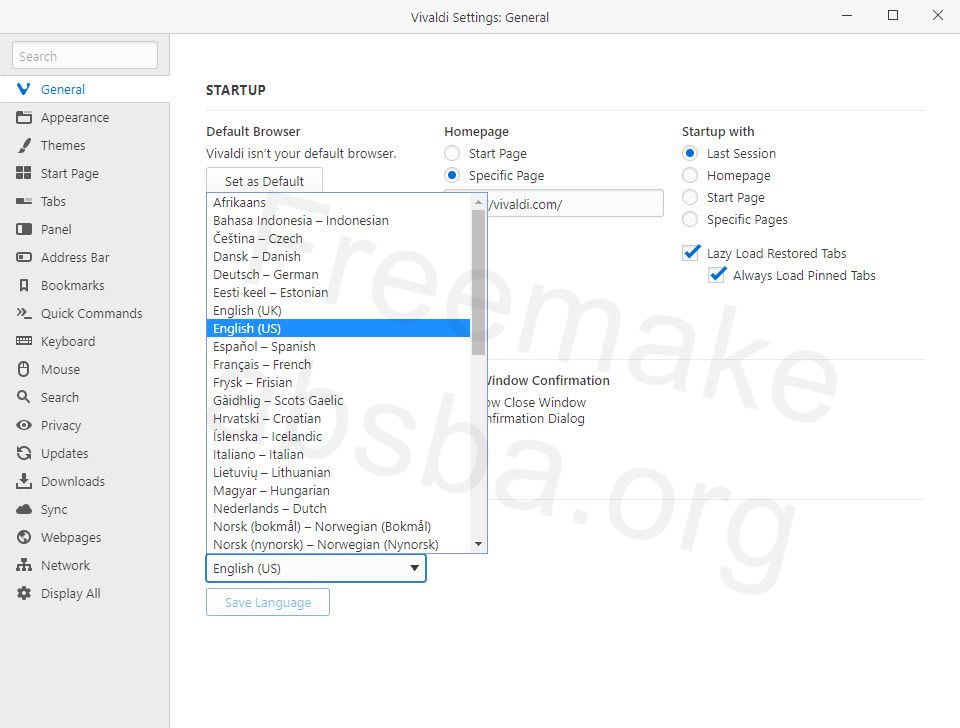
Task: Open the English (US) language combo box
Action: click(x=316, y=568)
